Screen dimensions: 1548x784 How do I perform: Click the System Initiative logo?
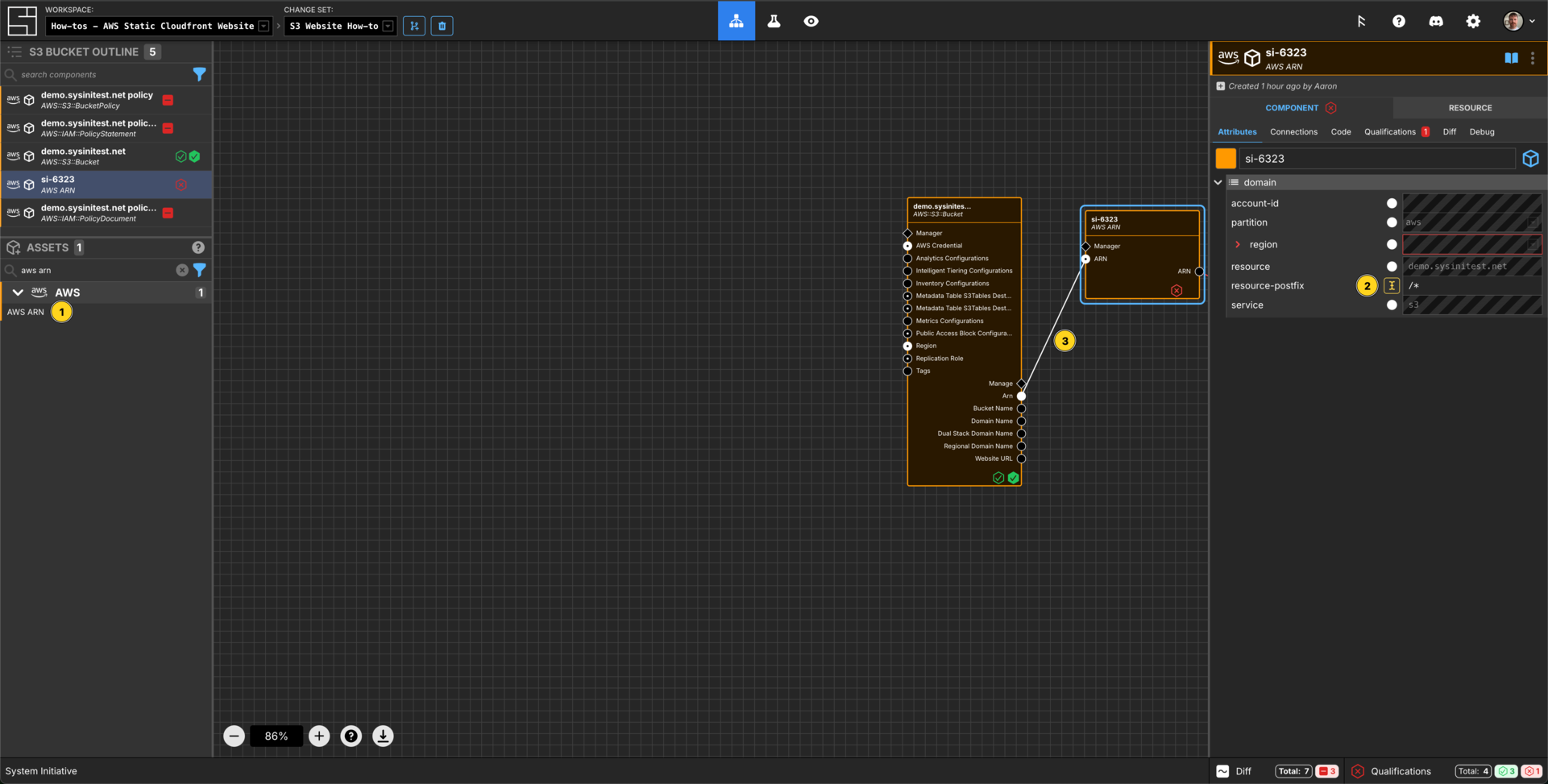(22, 21)
